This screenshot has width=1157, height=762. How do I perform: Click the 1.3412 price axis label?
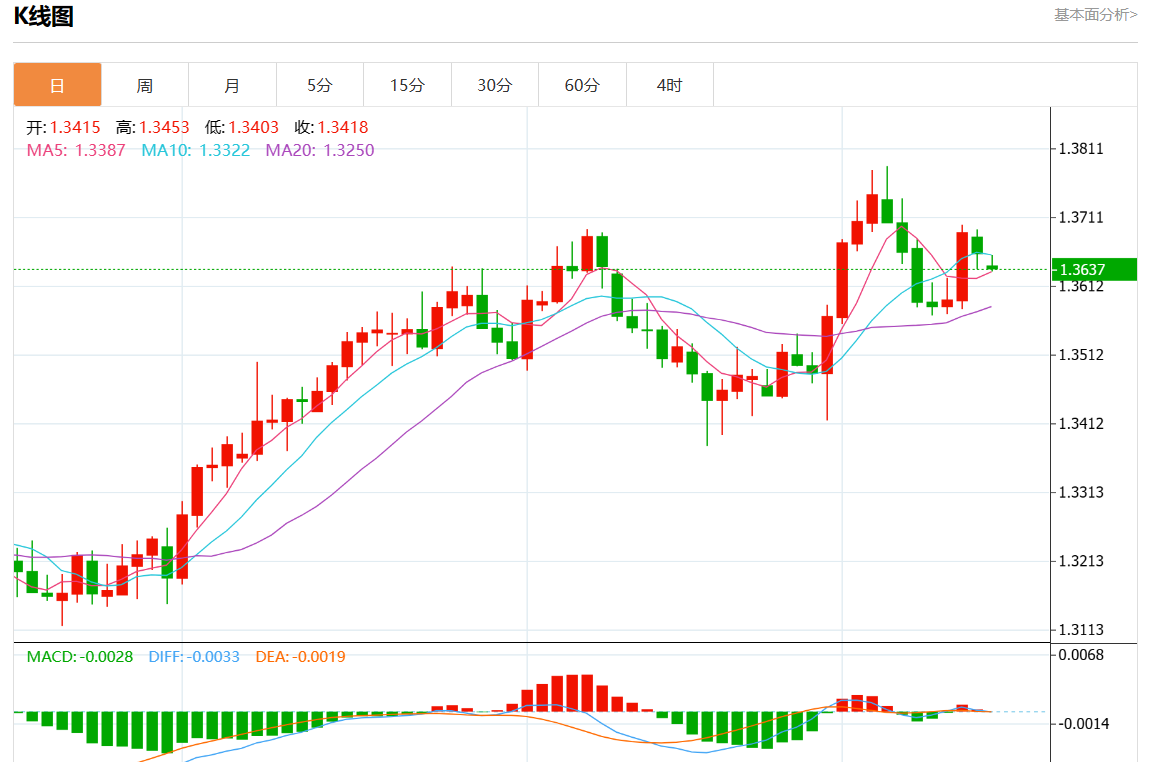tap(1081, 423)
